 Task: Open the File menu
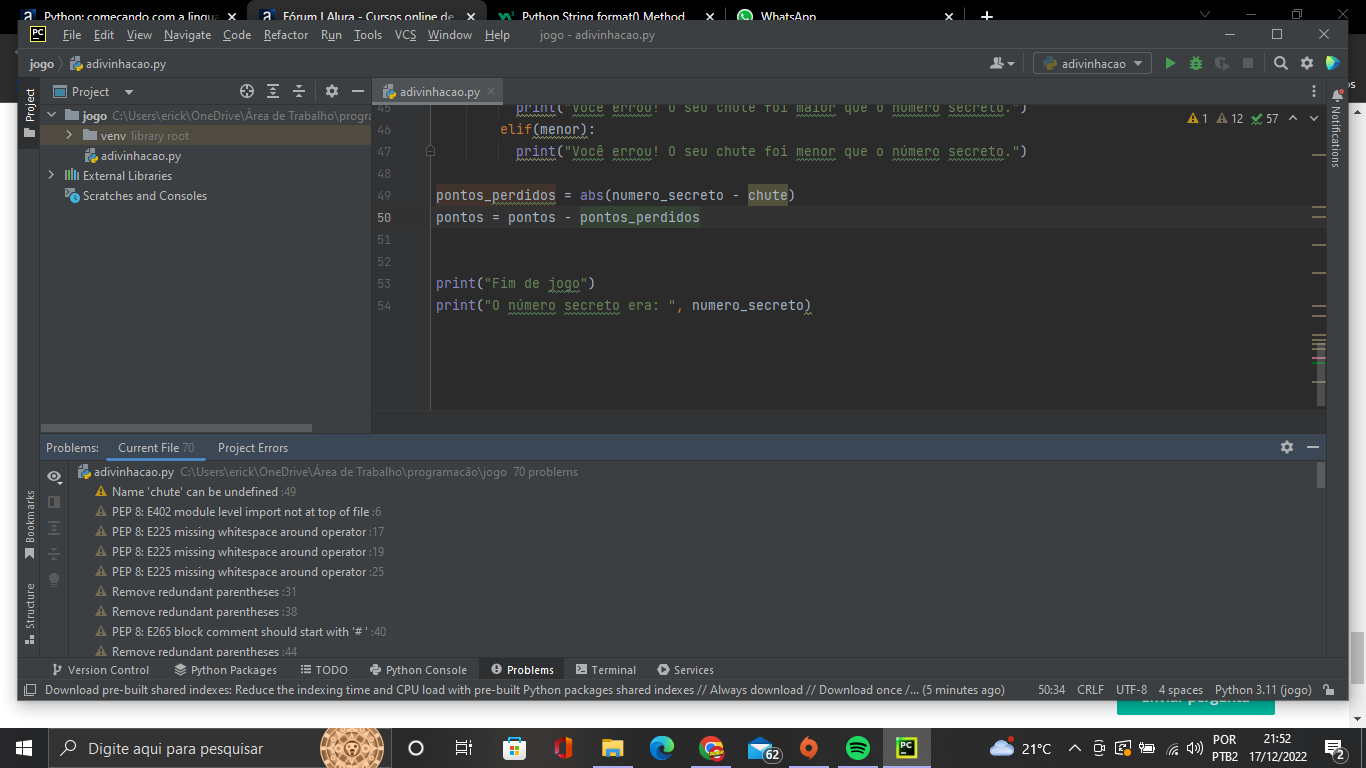coord(72,35)
